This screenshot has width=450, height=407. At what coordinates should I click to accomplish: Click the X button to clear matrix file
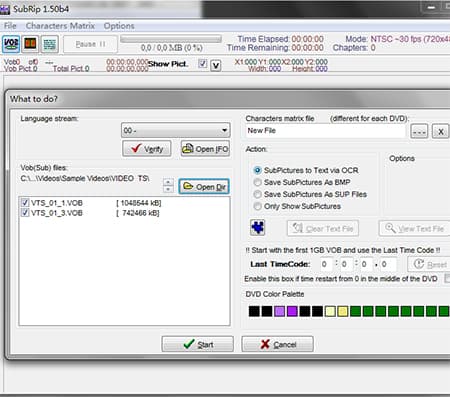click(440, 131)
